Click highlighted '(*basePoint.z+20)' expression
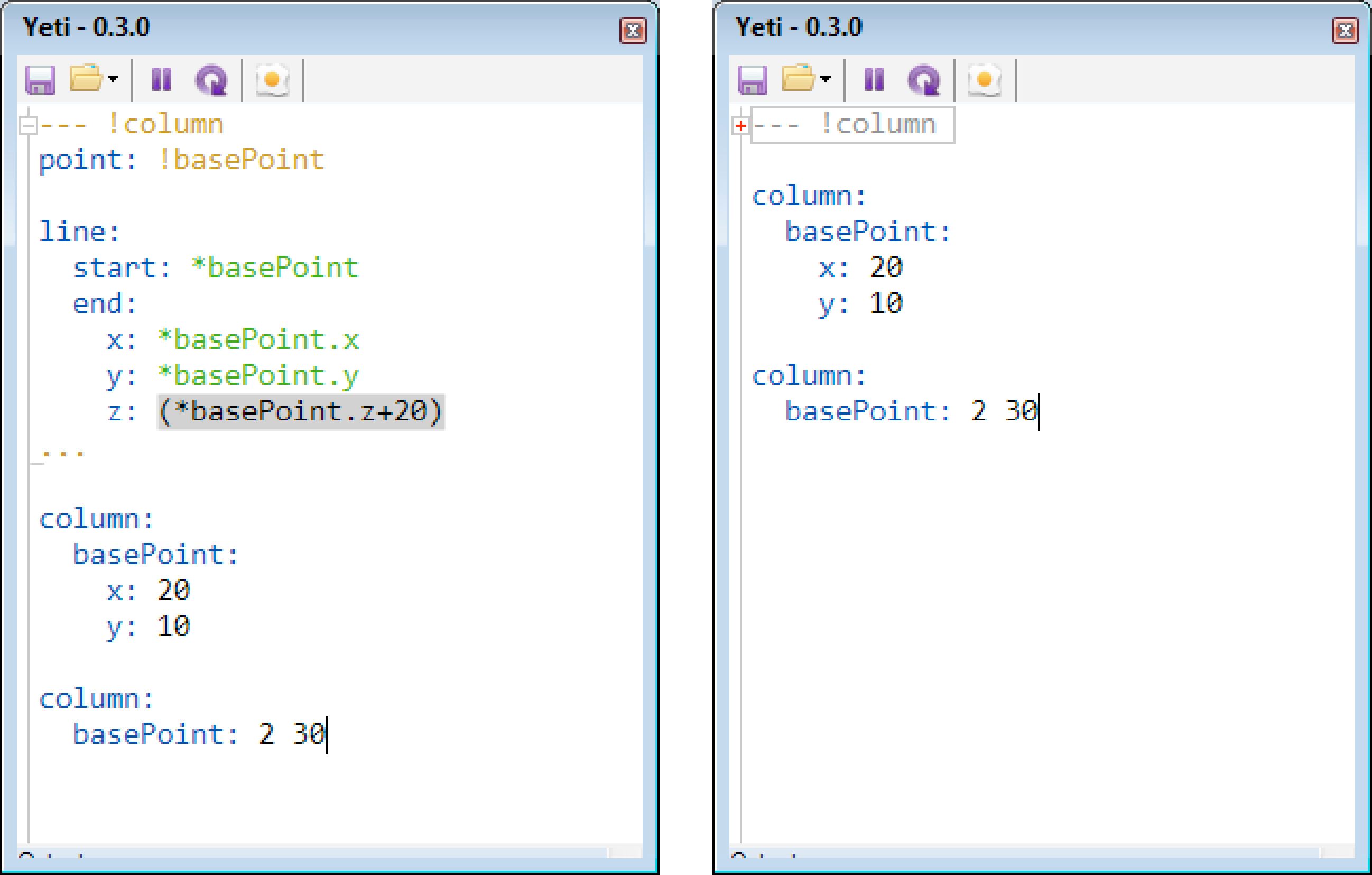The height and width of the screenshot is (875, 1372). tap(301, 411)
